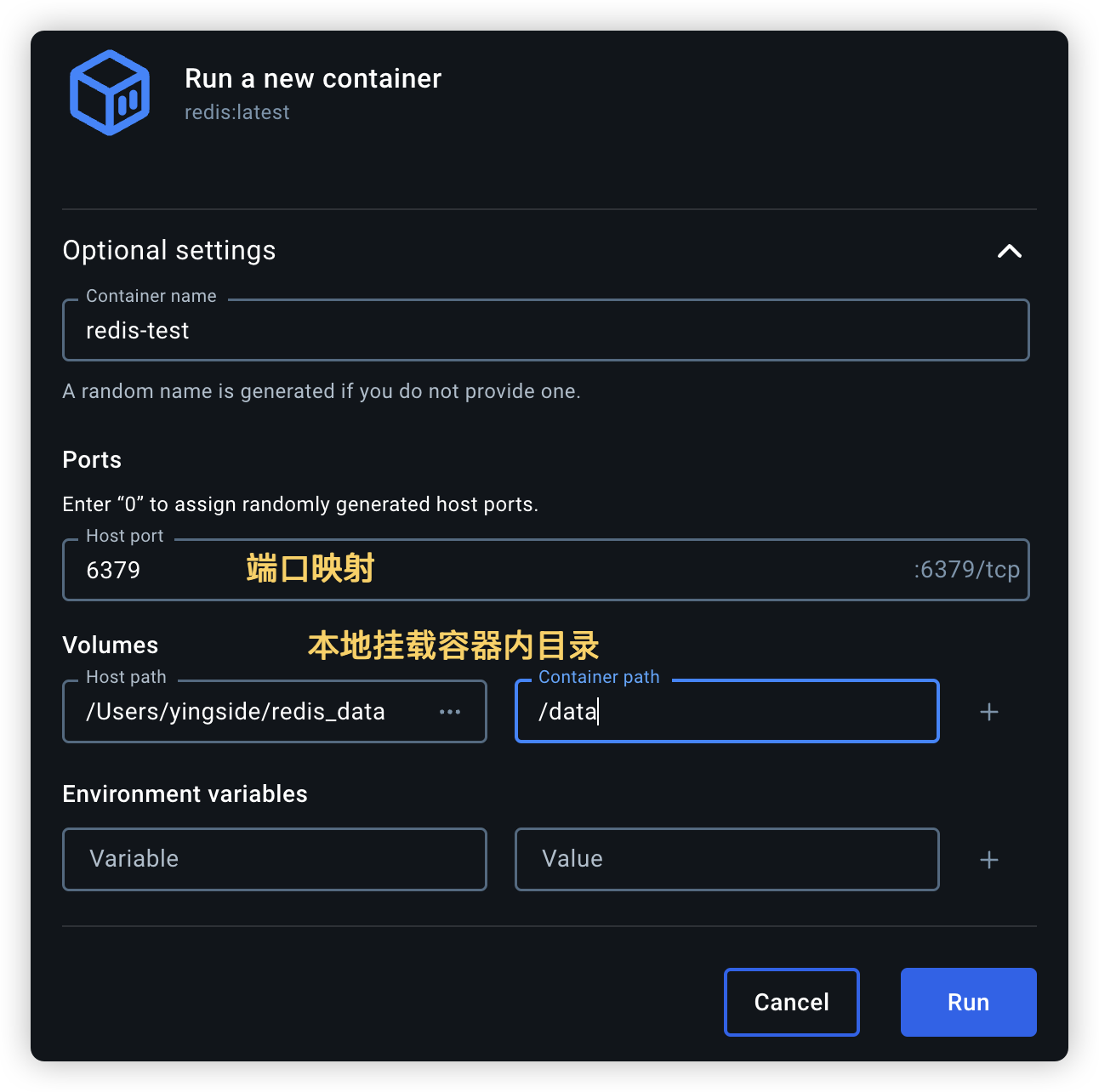
Task: Click the Container path field containing /data
Action: point(726,712)
